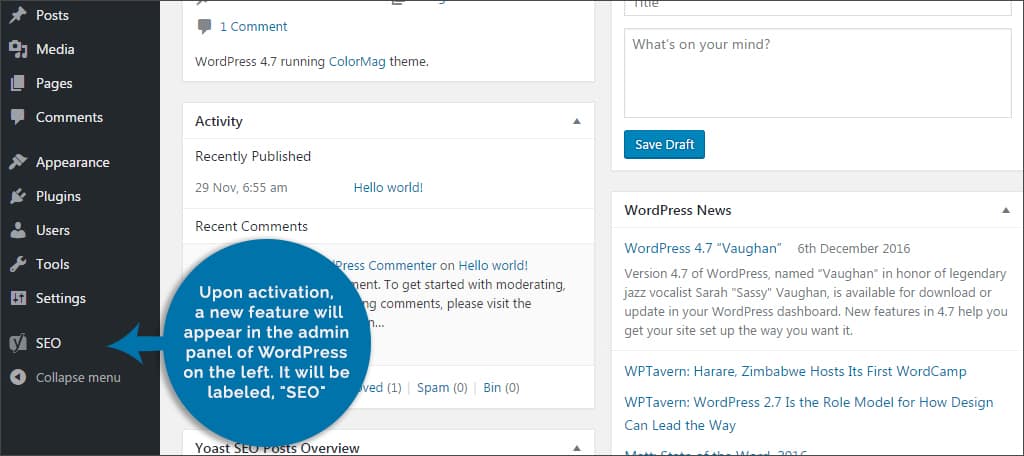Viewport: 1024px width, 456px height.
Task: Open the Hello world! recently published post
Action: click(x=388, y=187)
